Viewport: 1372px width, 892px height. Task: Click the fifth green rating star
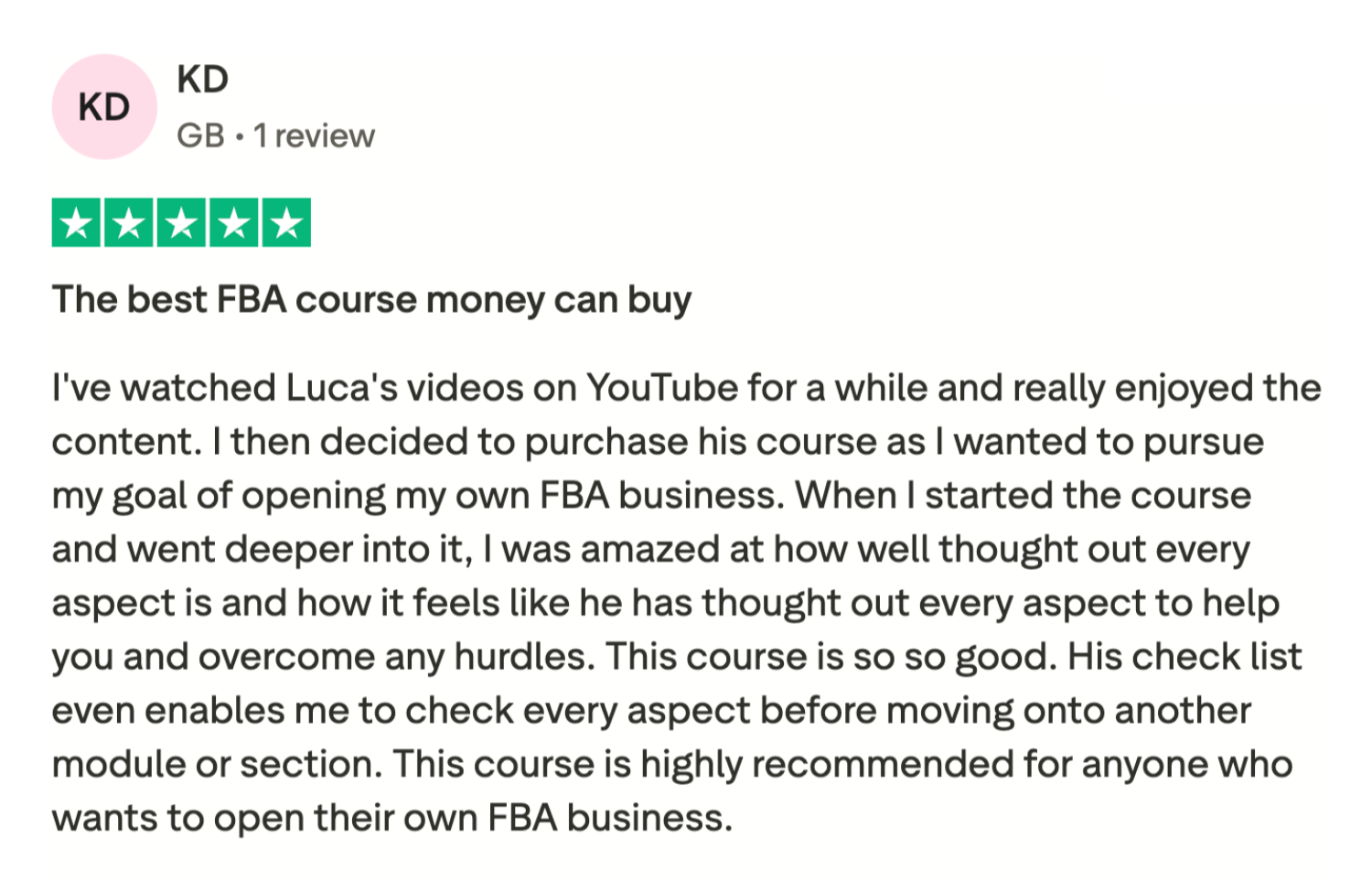point(287,222)
